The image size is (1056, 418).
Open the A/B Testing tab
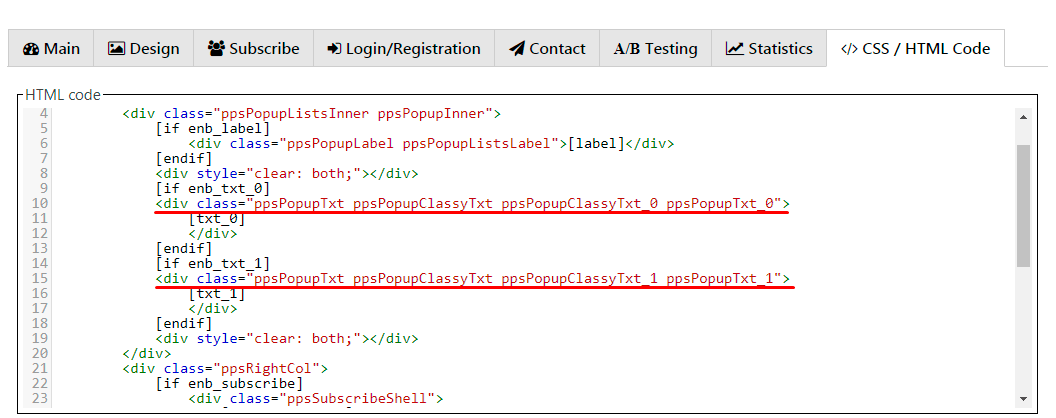655,49
